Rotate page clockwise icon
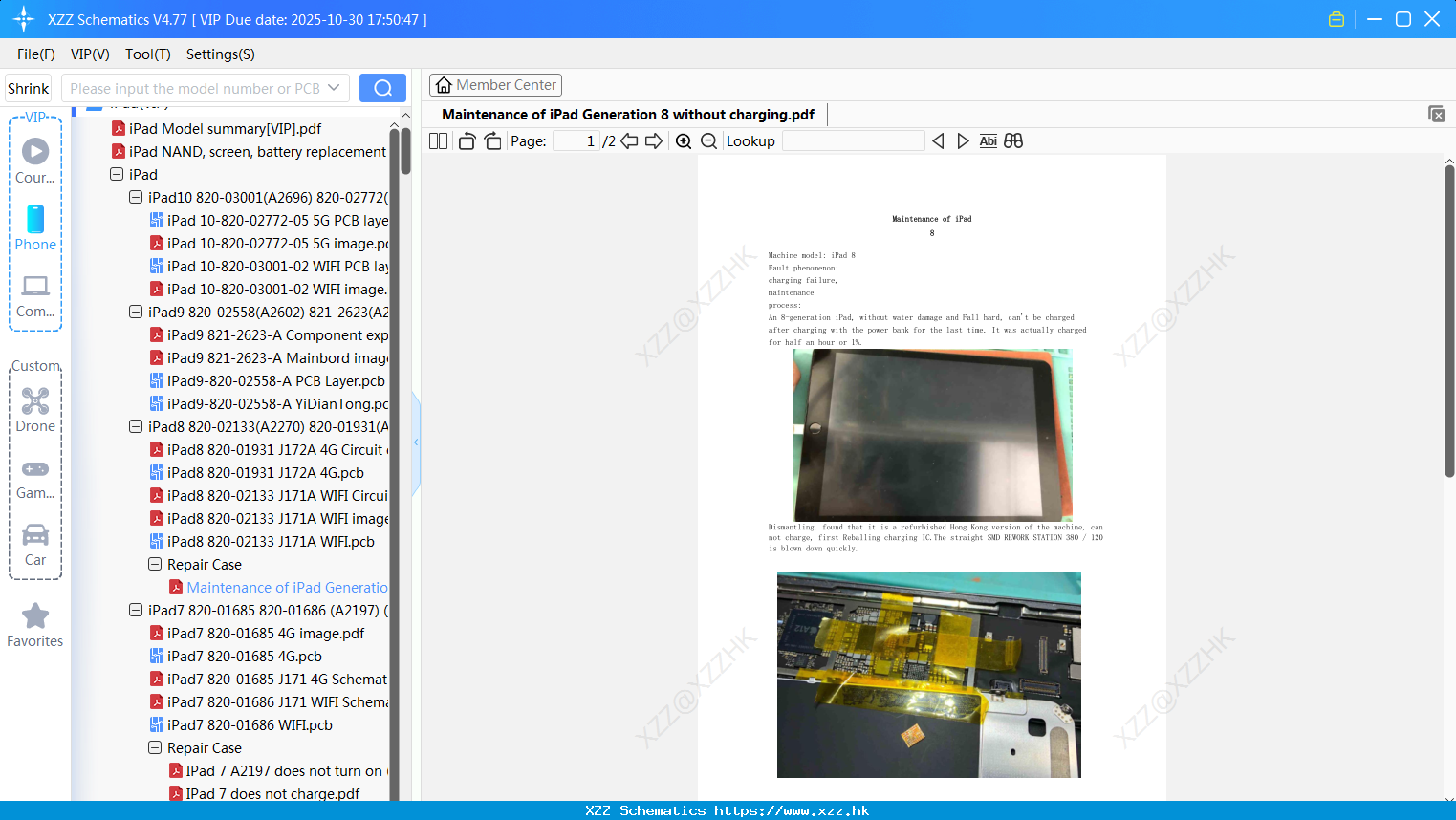The image size is (1456, 820). [x=492, y=141]
